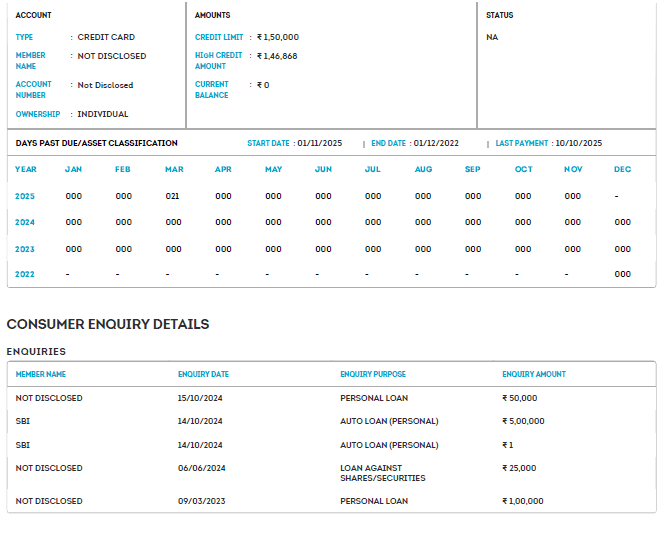Click the Enquiry Amount column header
Image resolution: width=665 pixels, height=550 pixels.
(534, 374)
